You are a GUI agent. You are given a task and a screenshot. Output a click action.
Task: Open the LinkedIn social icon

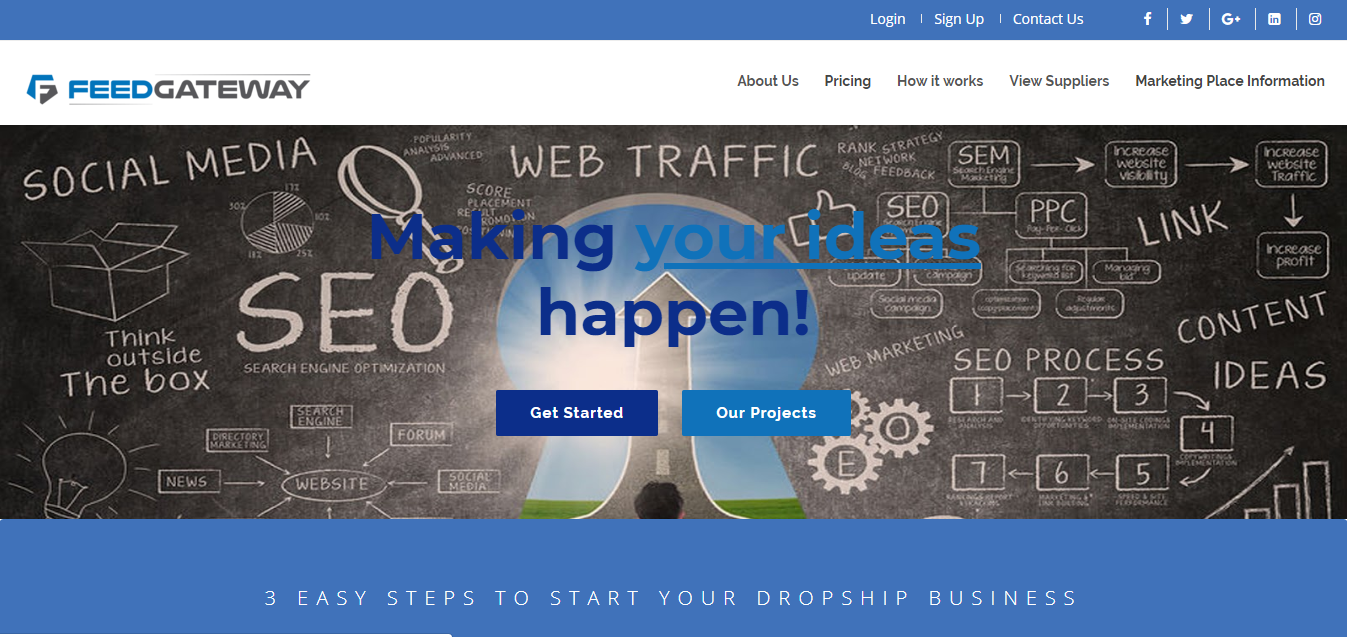click(x=1274, y=19)
